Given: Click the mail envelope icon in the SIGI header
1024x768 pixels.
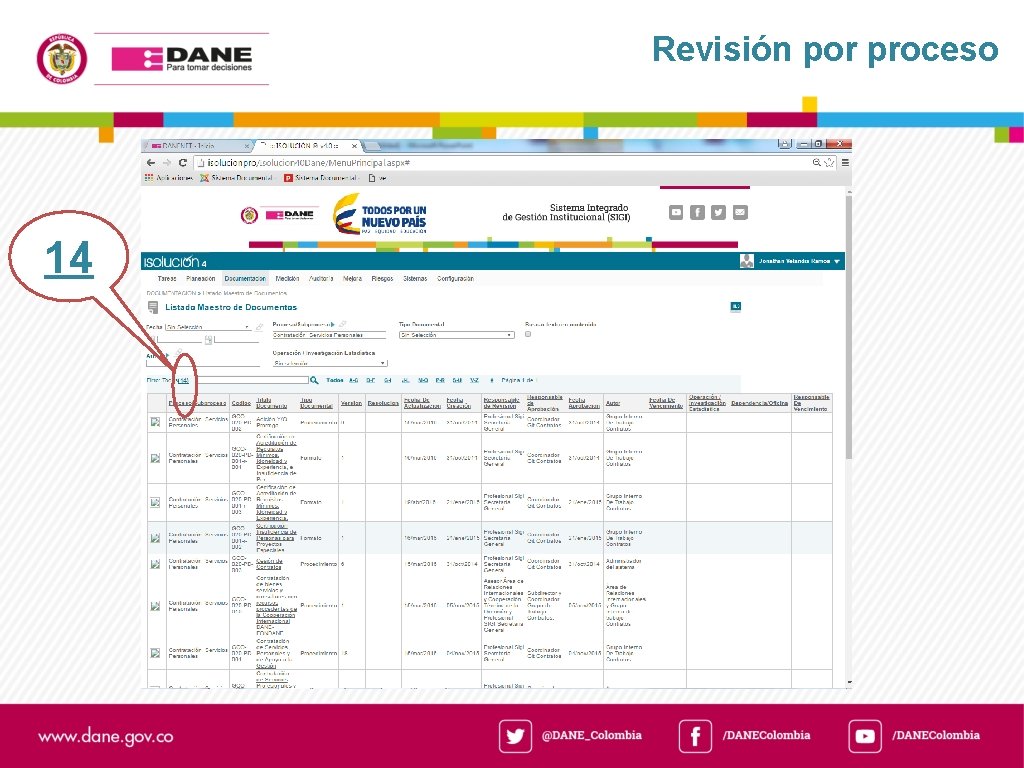Looking at the screenshot, I should click(x=740, y=212).
